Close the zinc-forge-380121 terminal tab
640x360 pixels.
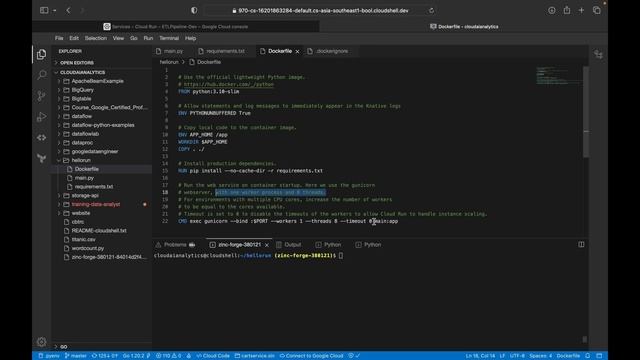267,245
